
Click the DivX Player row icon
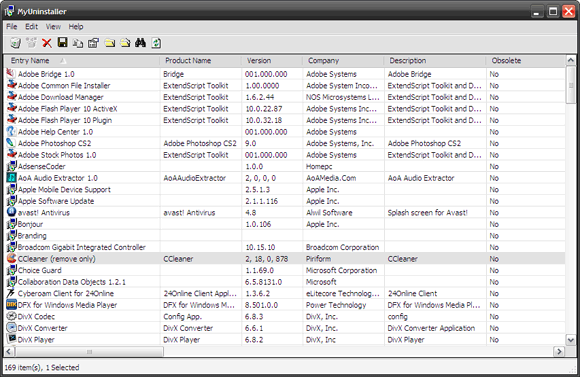pos(11,339)
